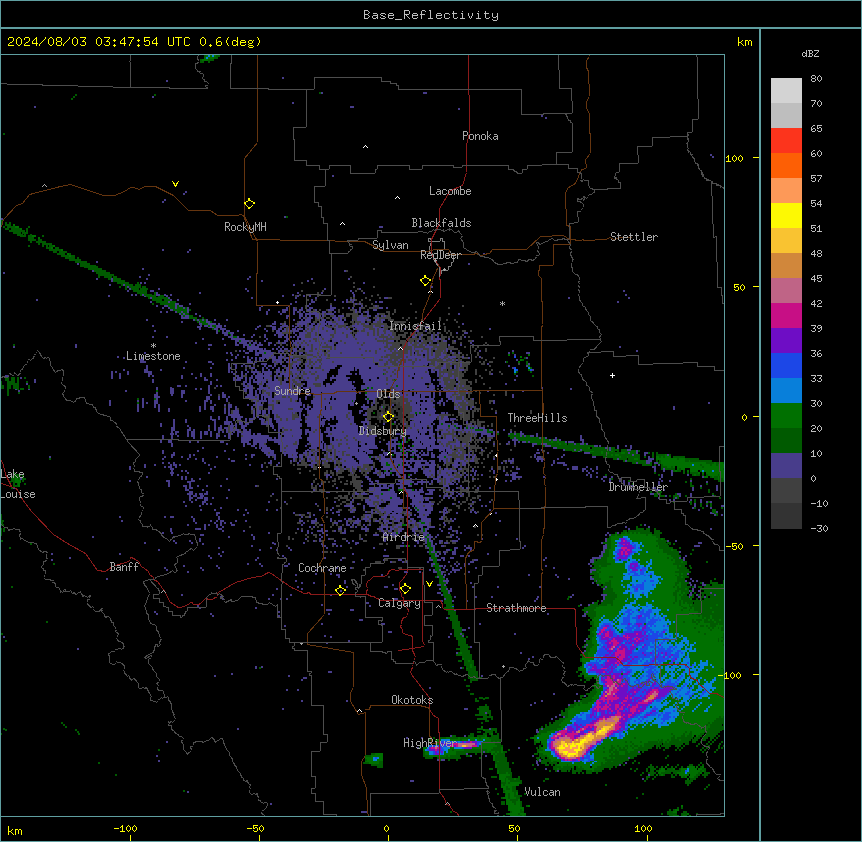Pick the bright green 20-30 dBZ swatch
This screenshot has width=862, height=842.
(x=786, y=416)
